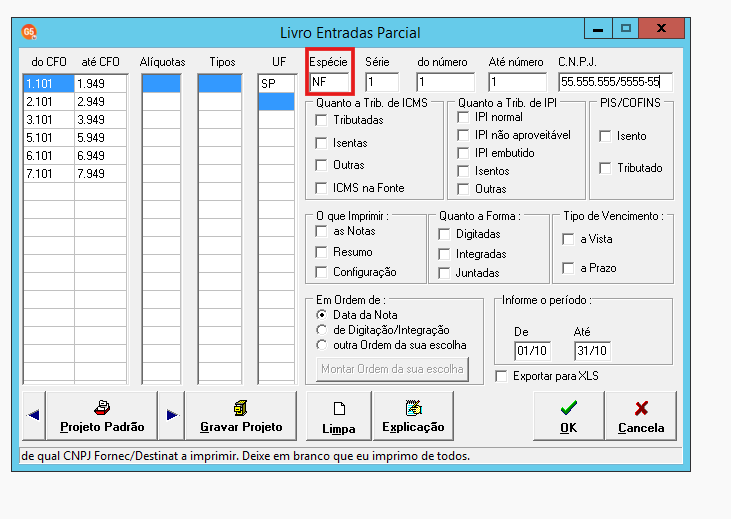Screen dimensions: 731x519
Task: Check the Isentas ICMS option
Action: tap(321, 143)
